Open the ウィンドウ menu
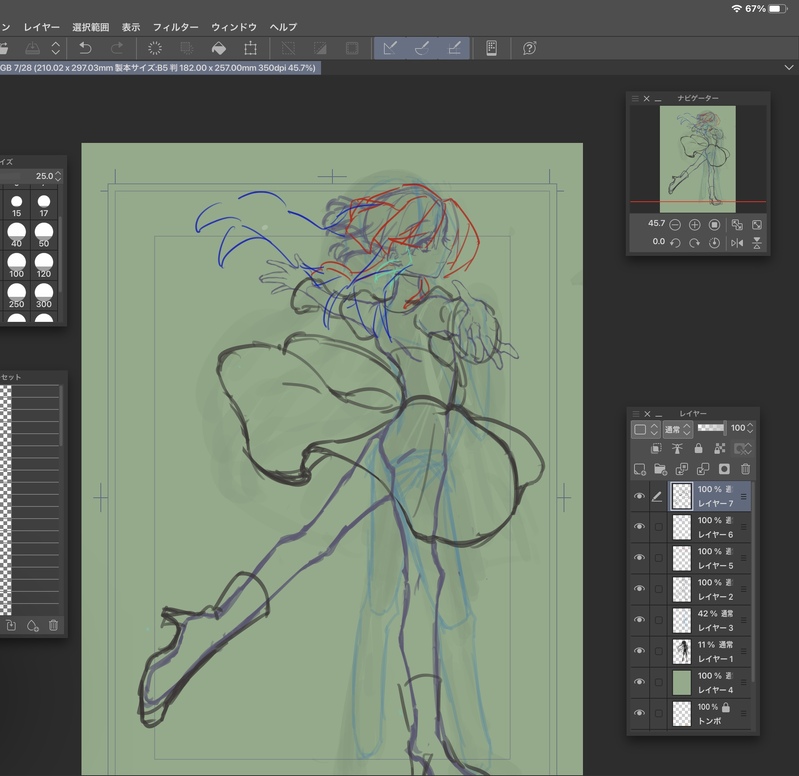The image size is (799, 776). click(233, 27)
